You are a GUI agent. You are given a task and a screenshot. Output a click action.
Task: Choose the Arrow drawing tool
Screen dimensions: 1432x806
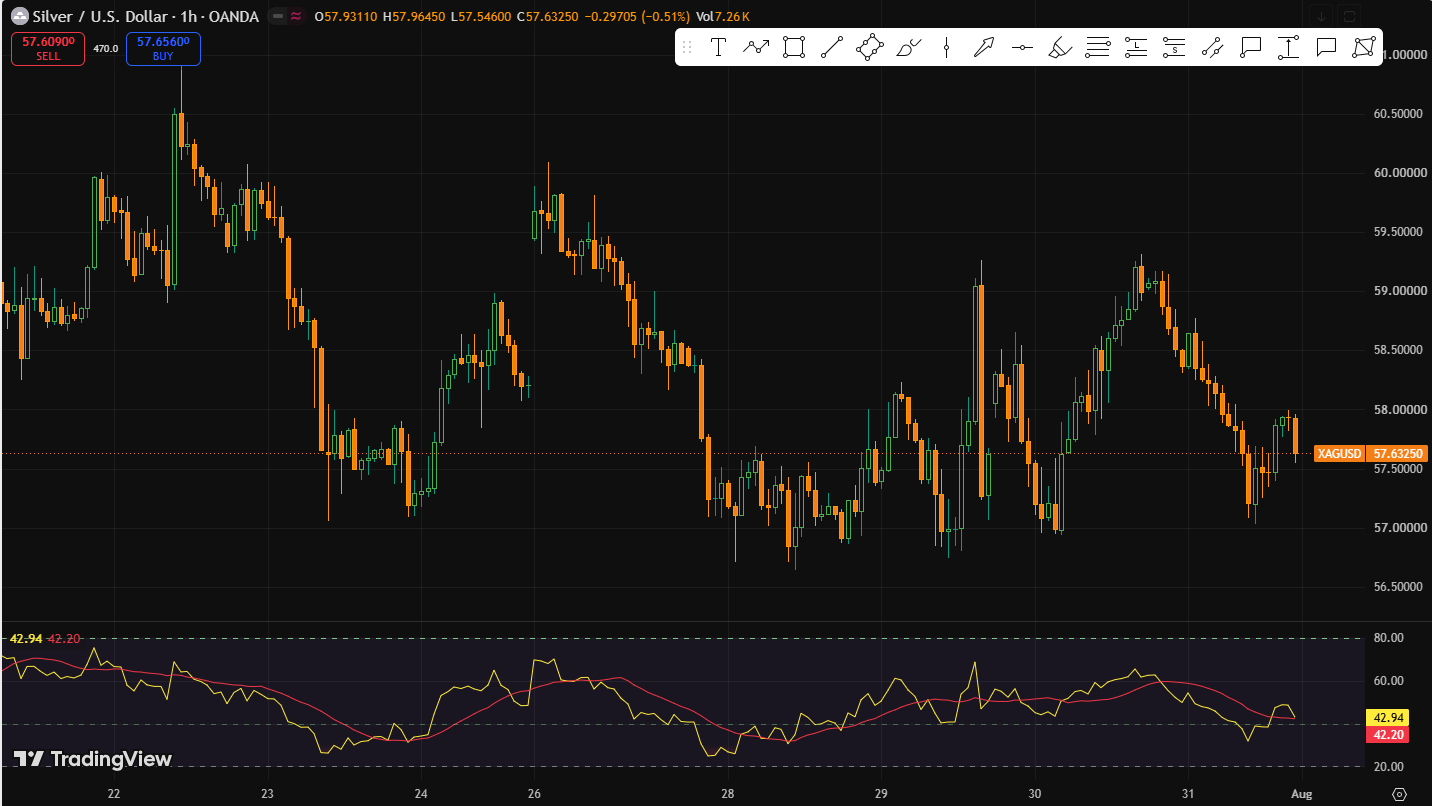[984, 47]
